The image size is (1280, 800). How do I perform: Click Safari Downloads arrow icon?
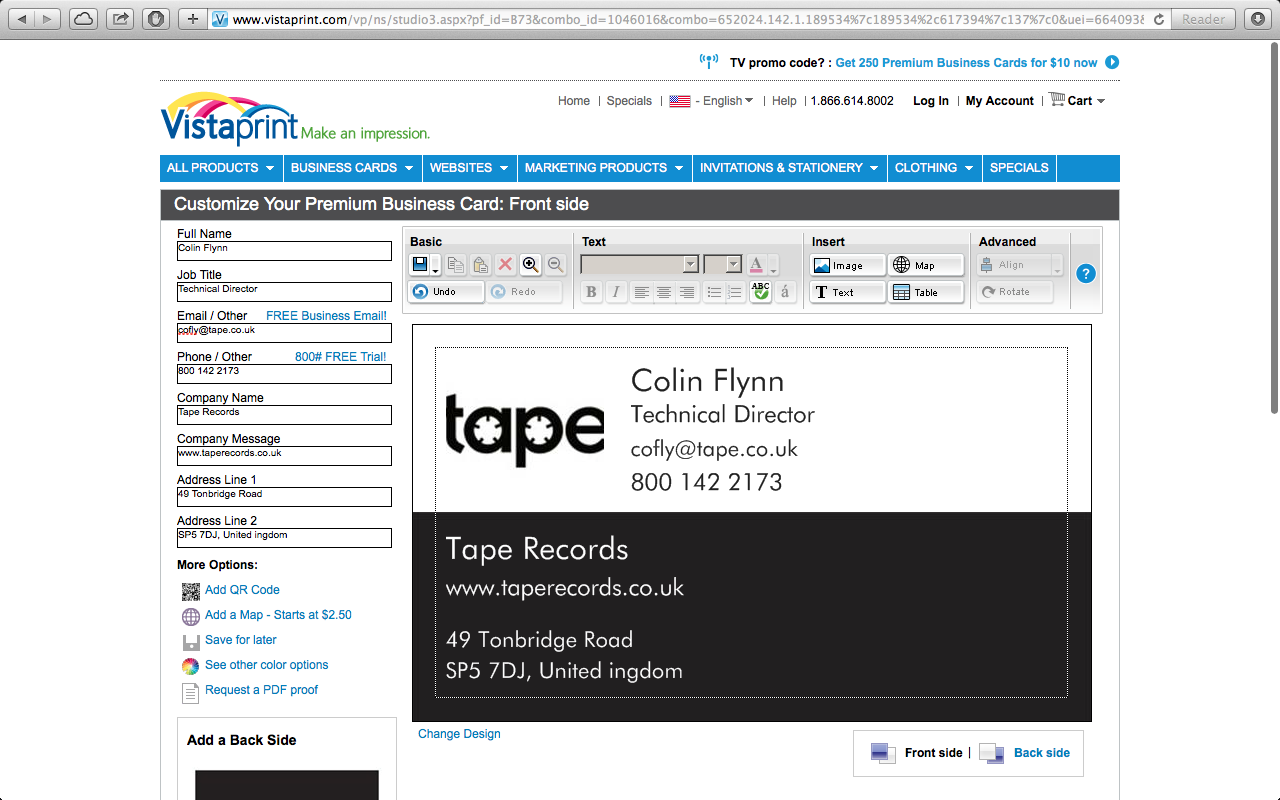click(1257, 19)
